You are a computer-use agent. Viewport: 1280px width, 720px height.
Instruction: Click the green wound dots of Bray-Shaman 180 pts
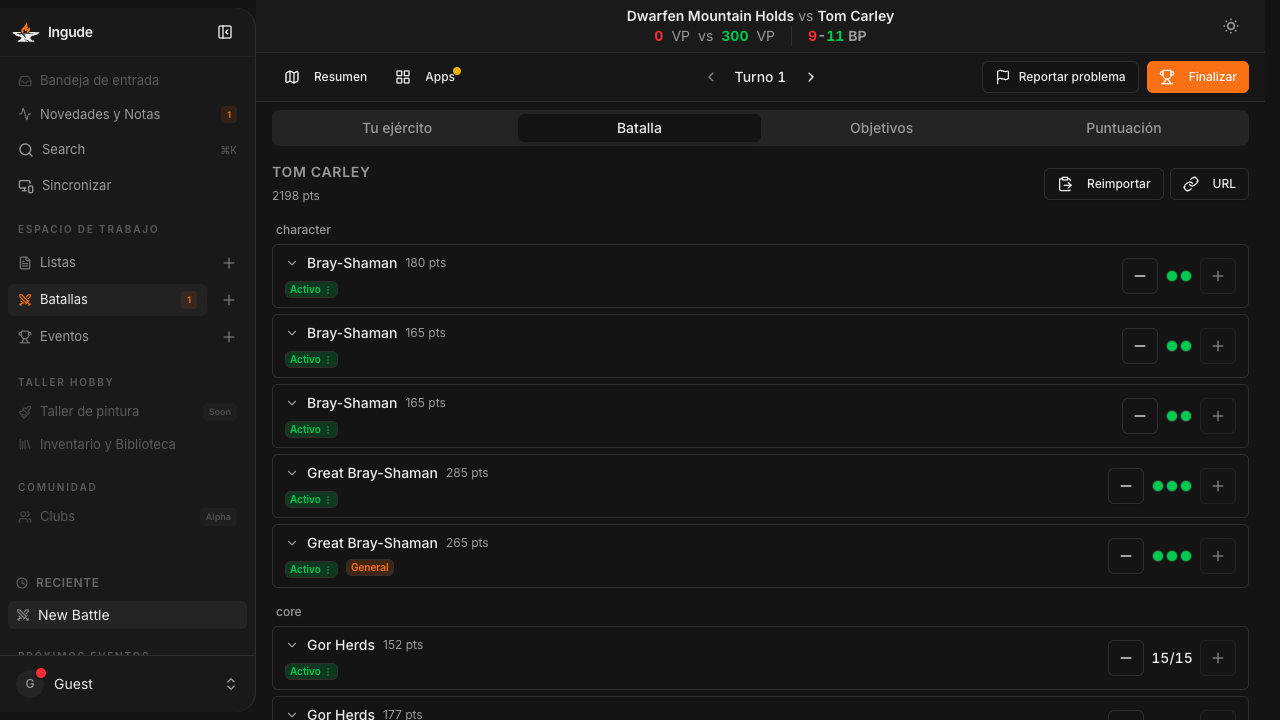(1179, 276)
